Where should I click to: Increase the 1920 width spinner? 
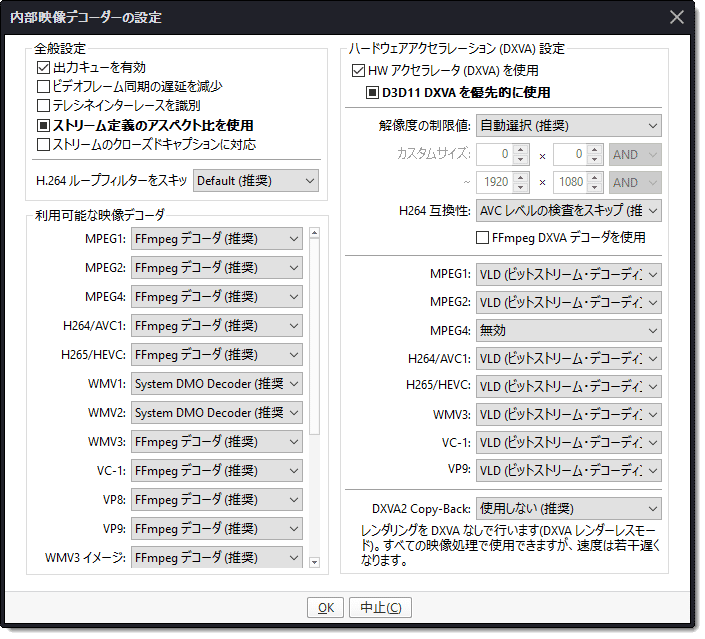point(521,177)
